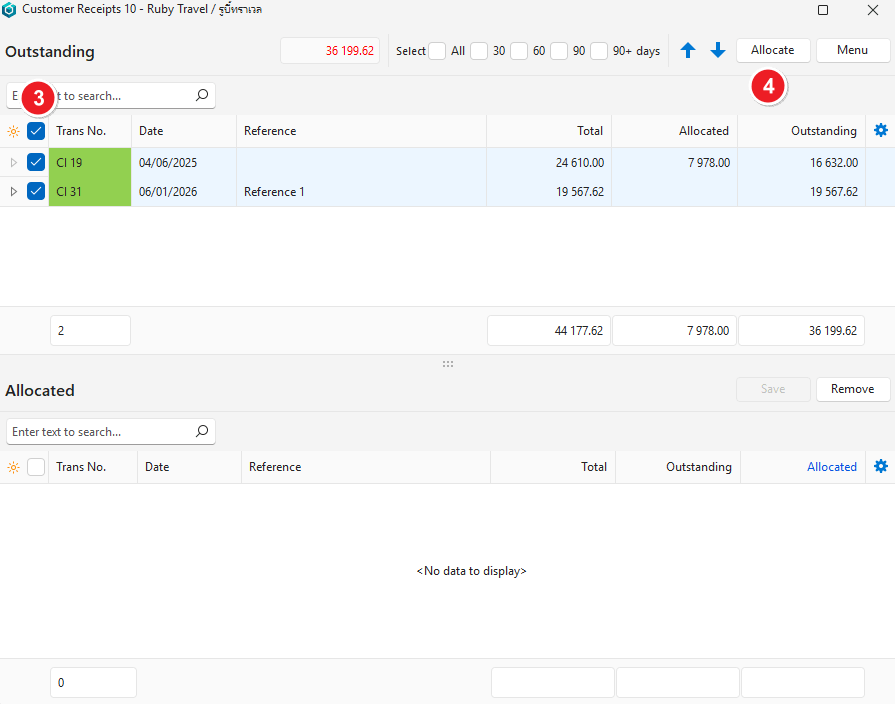Click the blue down arrow icon

pos(718,51)
